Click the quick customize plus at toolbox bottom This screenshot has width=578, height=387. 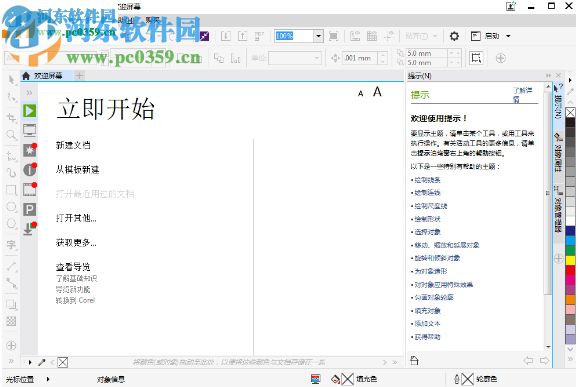[x=11, y=345]
